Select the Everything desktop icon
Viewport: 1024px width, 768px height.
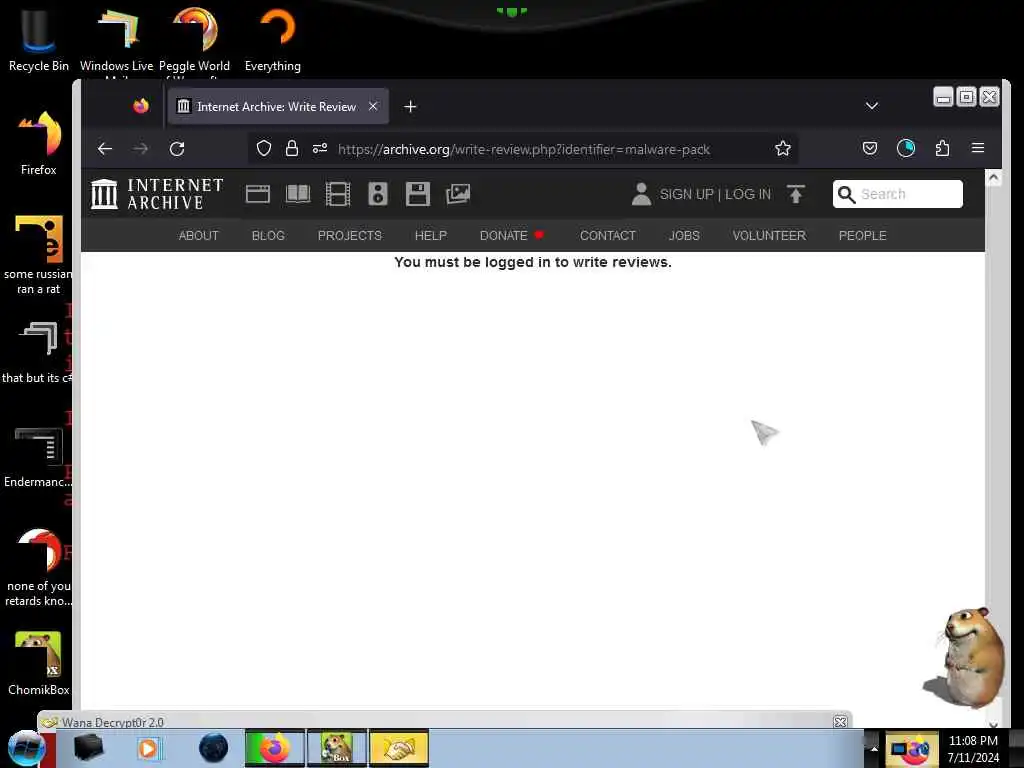click(x=273, y=38)
